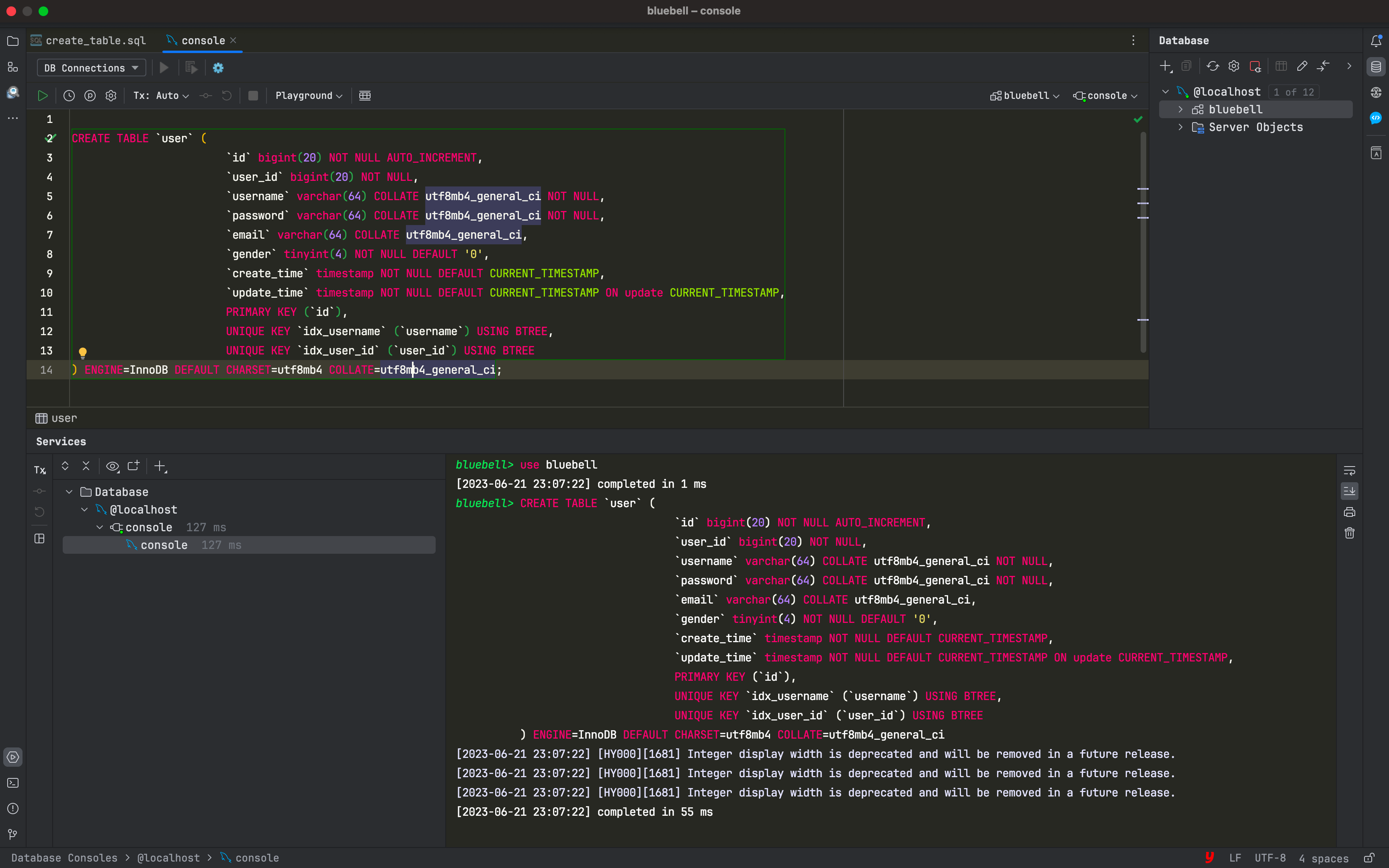The width and height of the screenshot is (1389, 868).
Task: Click the book with letter A icon in right sidebar
Action: point(1376,153)
